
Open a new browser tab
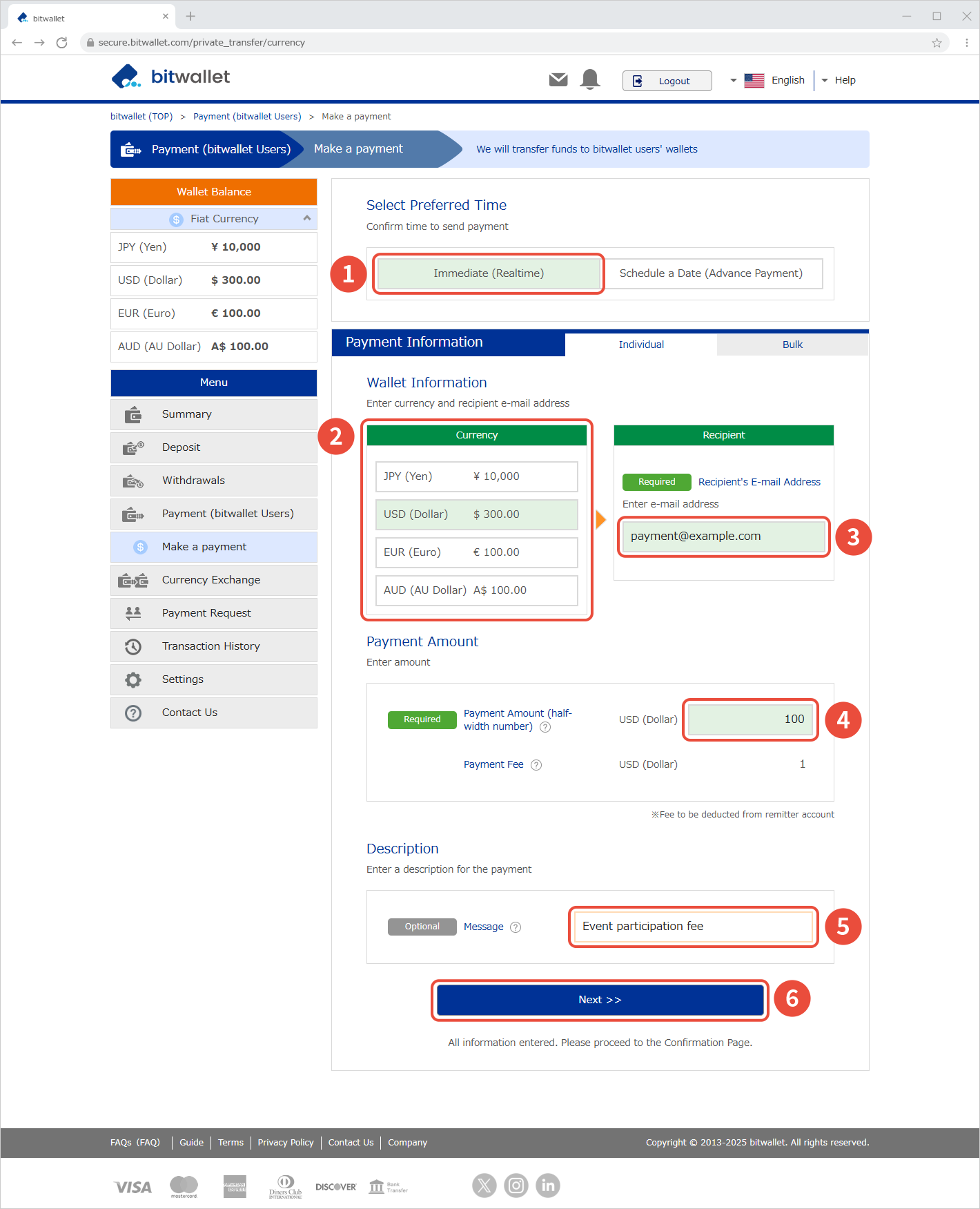point(190,17)
